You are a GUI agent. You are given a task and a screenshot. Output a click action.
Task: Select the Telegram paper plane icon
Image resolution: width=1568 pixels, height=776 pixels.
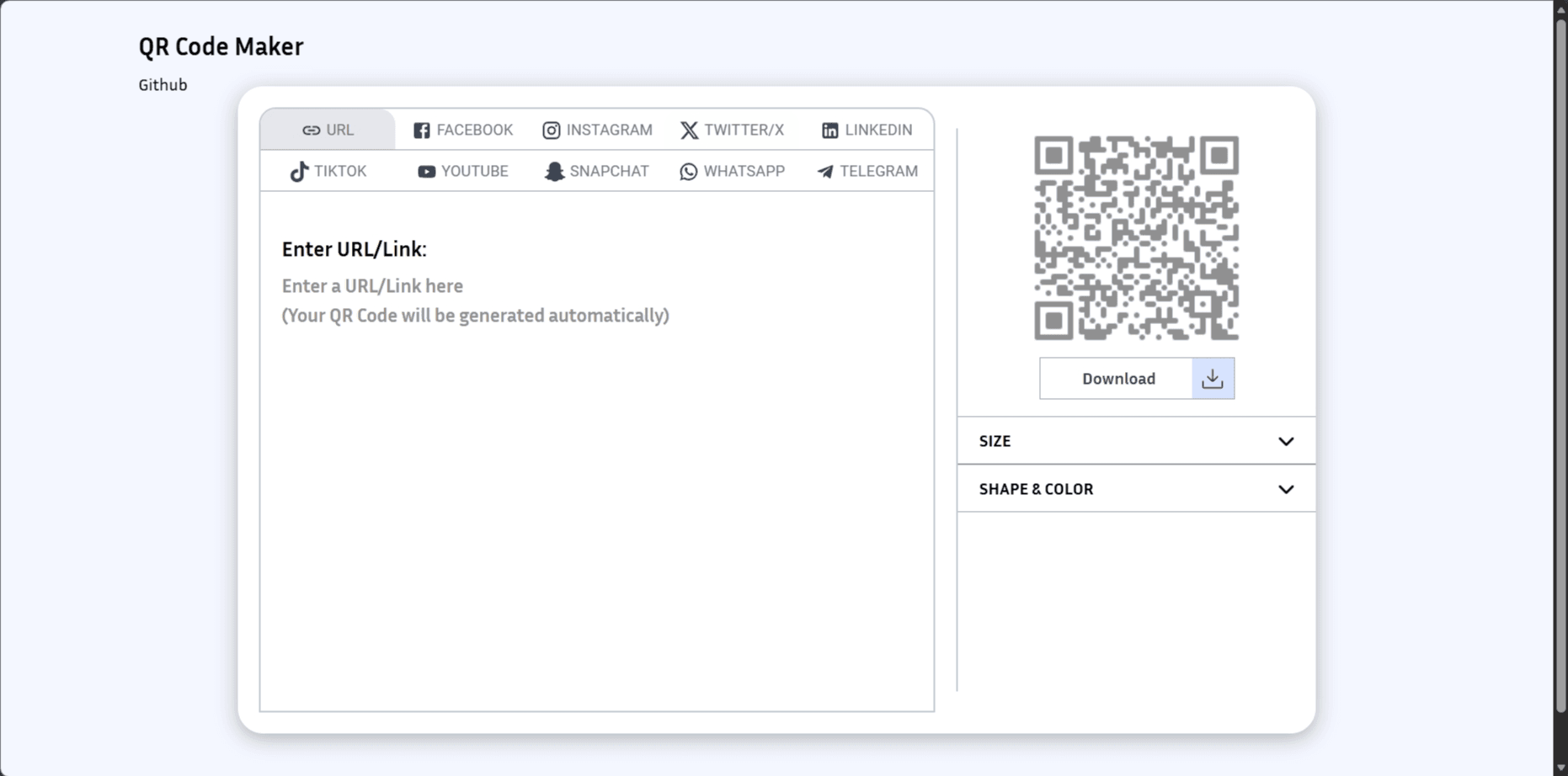(824, 171)
